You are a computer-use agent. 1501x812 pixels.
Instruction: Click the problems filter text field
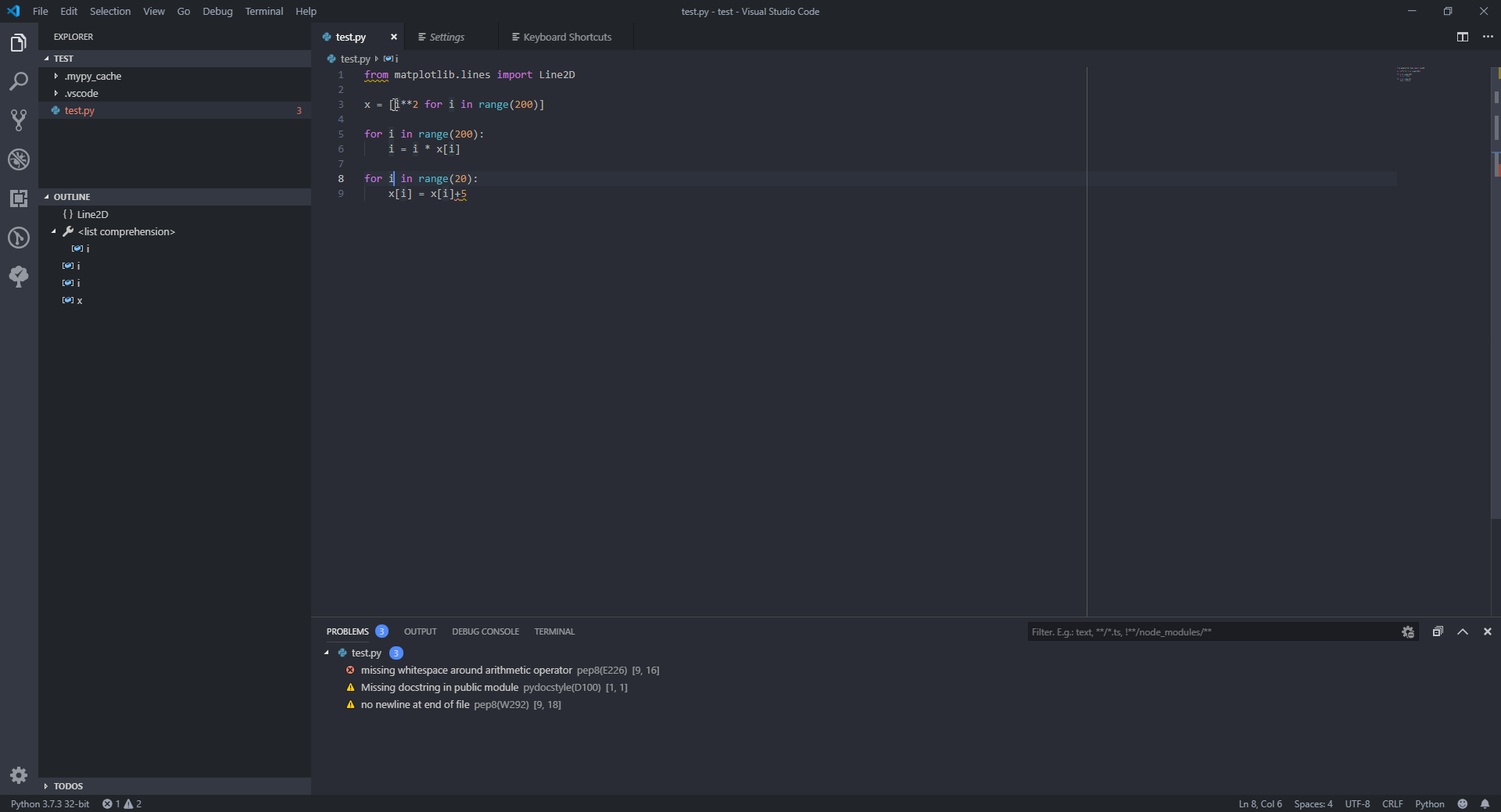1212,631
